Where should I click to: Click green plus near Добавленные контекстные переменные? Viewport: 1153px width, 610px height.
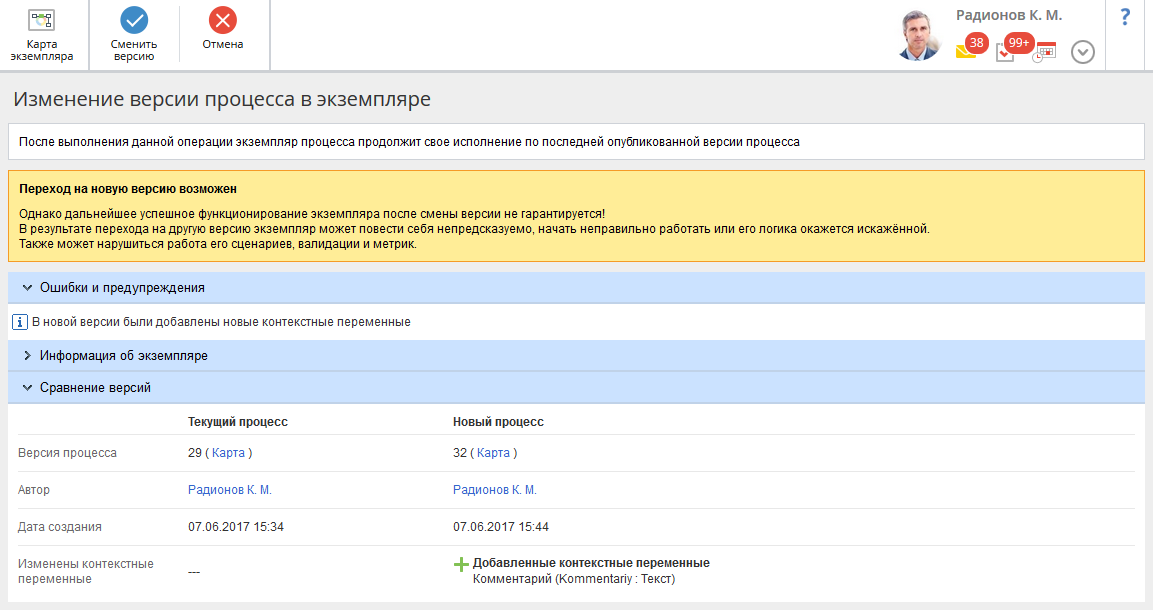(461, 564)
